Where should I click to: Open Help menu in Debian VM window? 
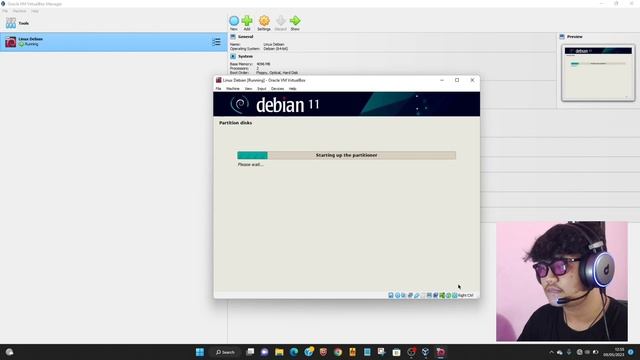point(293,89)
